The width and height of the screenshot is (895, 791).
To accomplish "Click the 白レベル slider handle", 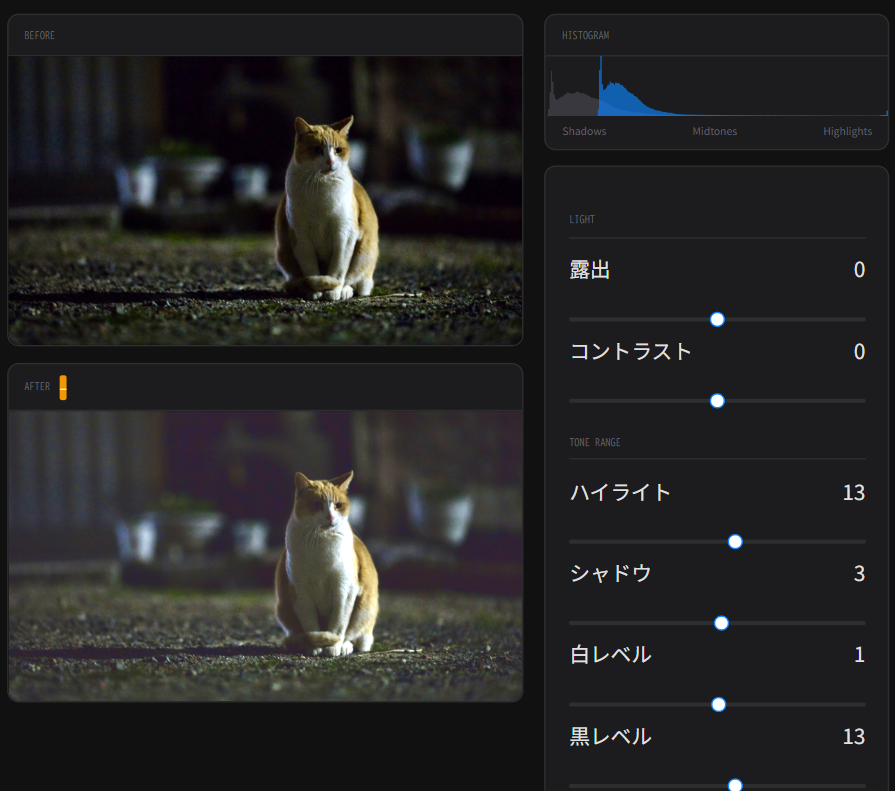I will [x=718, y=704].
